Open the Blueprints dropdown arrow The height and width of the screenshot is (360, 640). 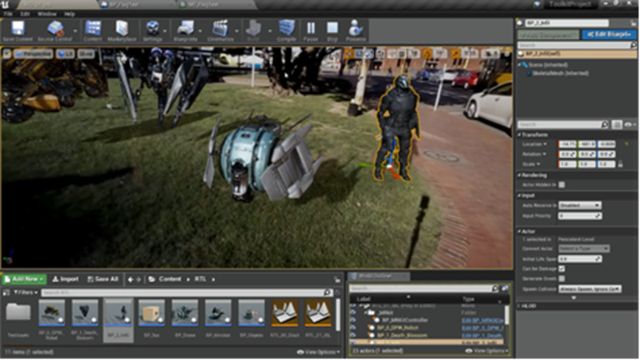click(200, 31)
